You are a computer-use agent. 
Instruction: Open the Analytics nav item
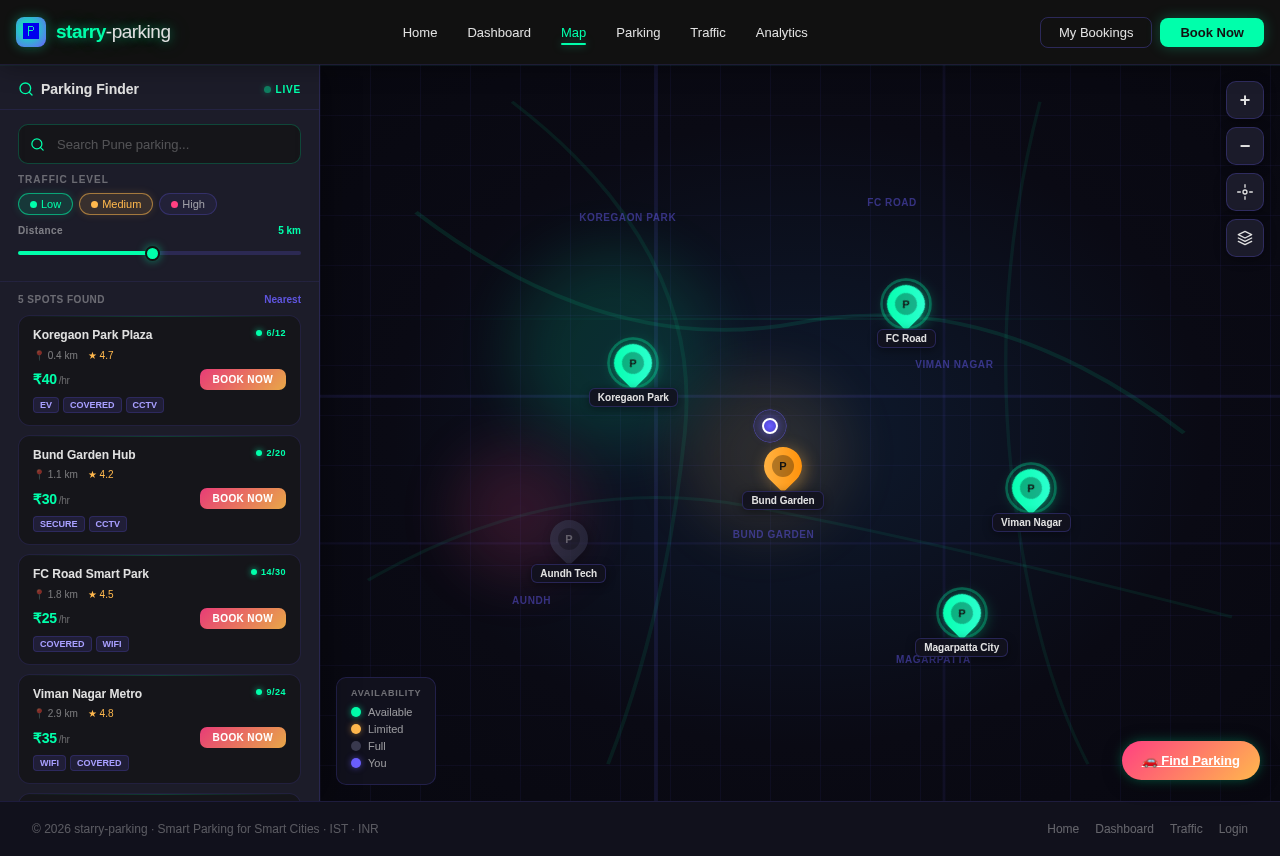(782, 32)
